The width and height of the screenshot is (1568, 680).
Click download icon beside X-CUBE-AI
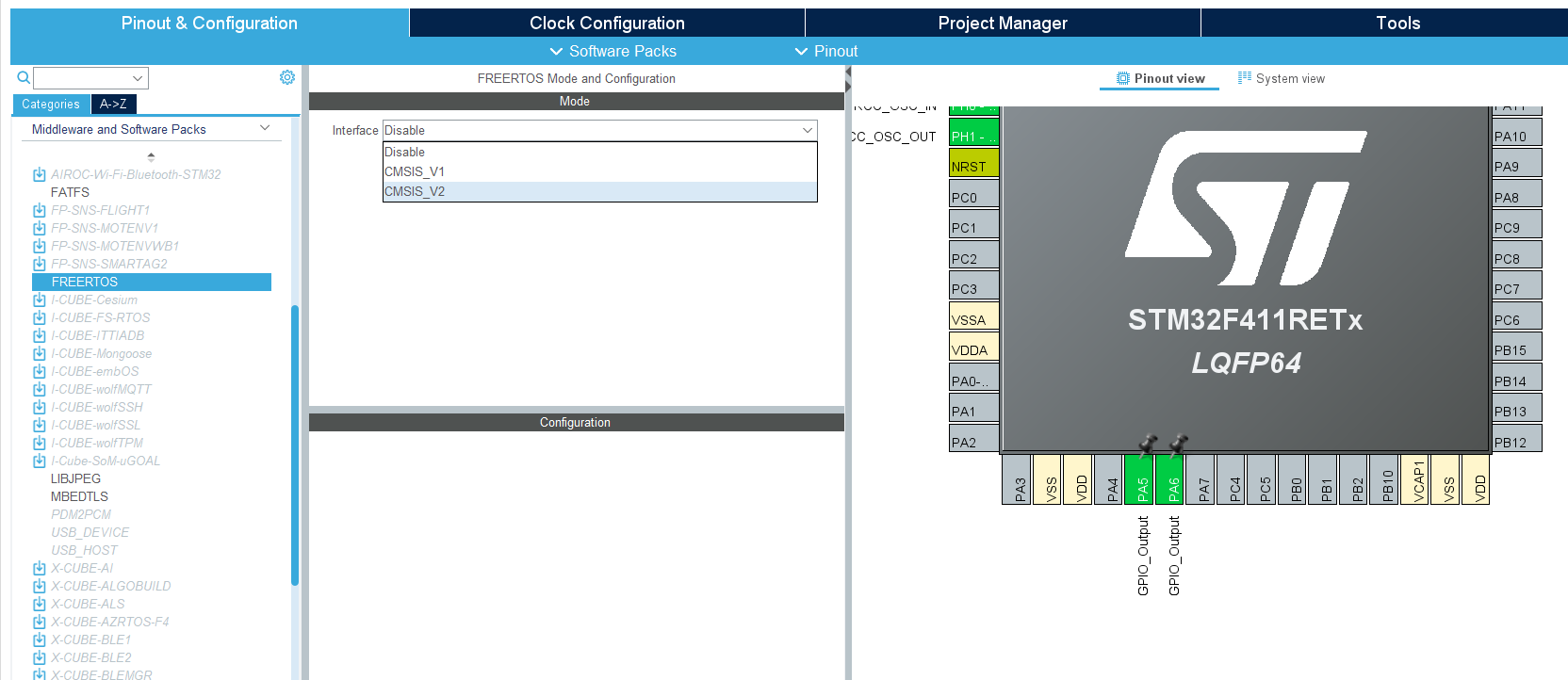pyautogui.click(x=40, y=568)
